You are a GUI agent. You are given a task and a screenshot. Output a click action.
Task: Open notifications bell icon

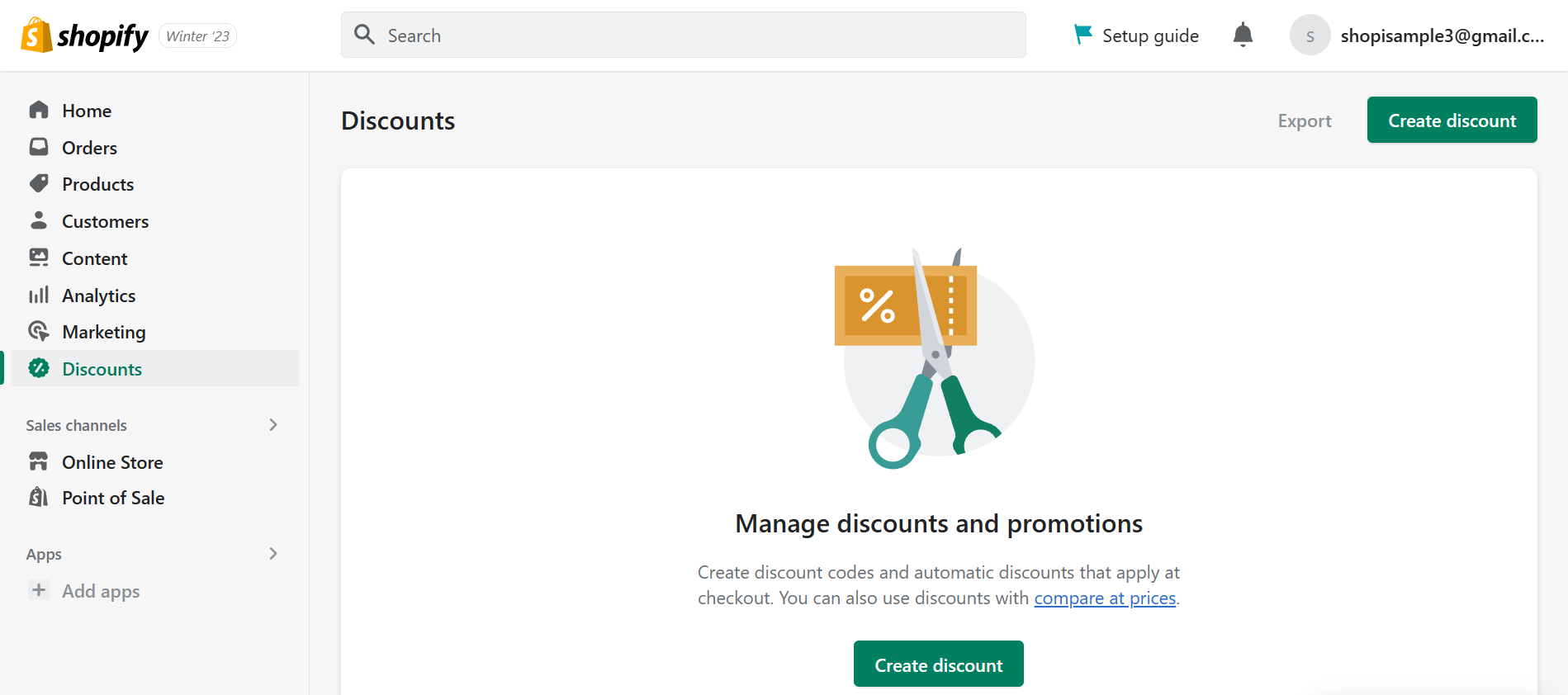[1243, 35]
